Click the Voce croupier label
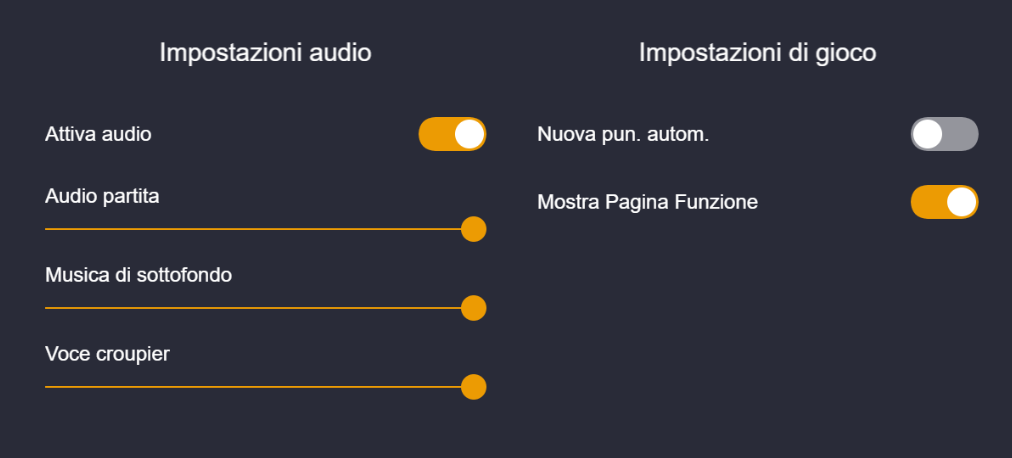The width and height of the screenshot is (1012, 458). (107, 353)
